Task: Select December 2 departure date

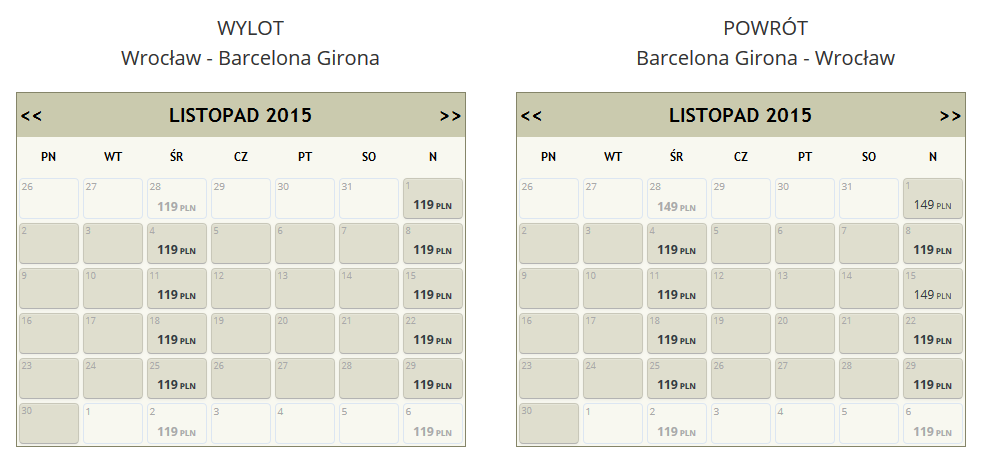Action: tap(177, 423)
